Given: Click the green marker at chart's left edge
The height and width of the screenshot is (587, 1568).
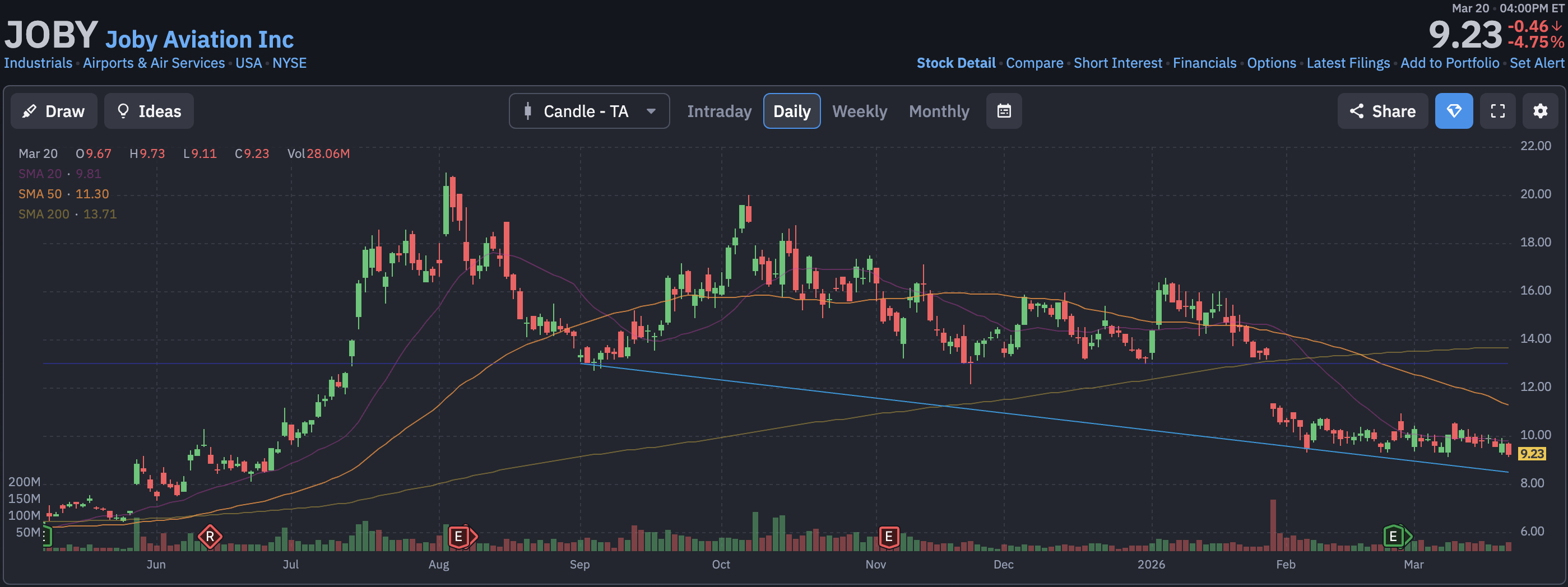Looking at the screenshot, I should (x=47, y=535).
